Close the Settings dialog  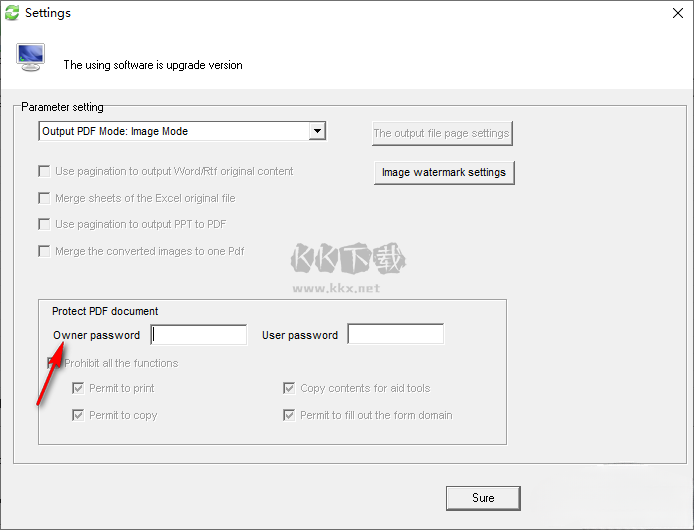click(x=678, y=13)
